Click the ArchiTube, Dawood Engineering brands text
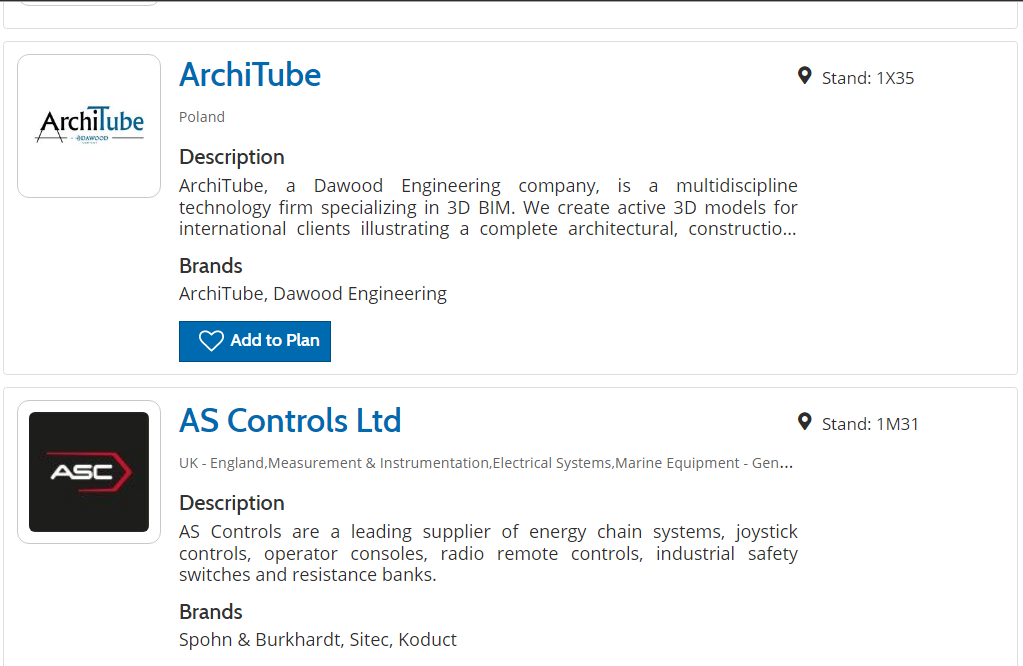1023x666 pixels. click(x=313, y=294)
